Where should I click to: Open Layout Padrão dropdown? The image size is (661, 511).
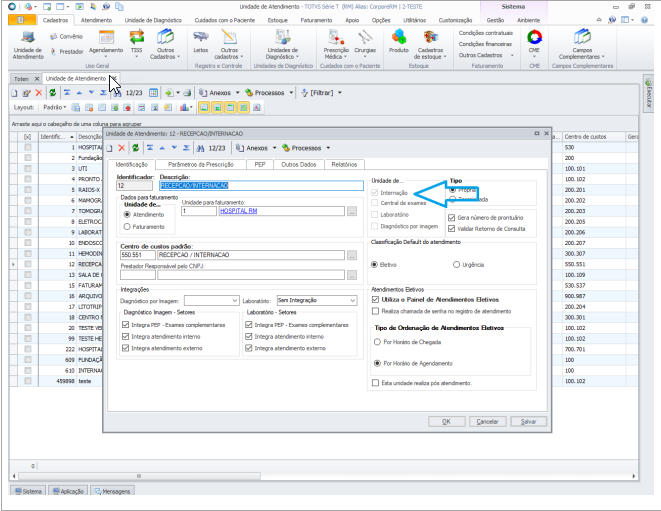[x=54, y=108]
